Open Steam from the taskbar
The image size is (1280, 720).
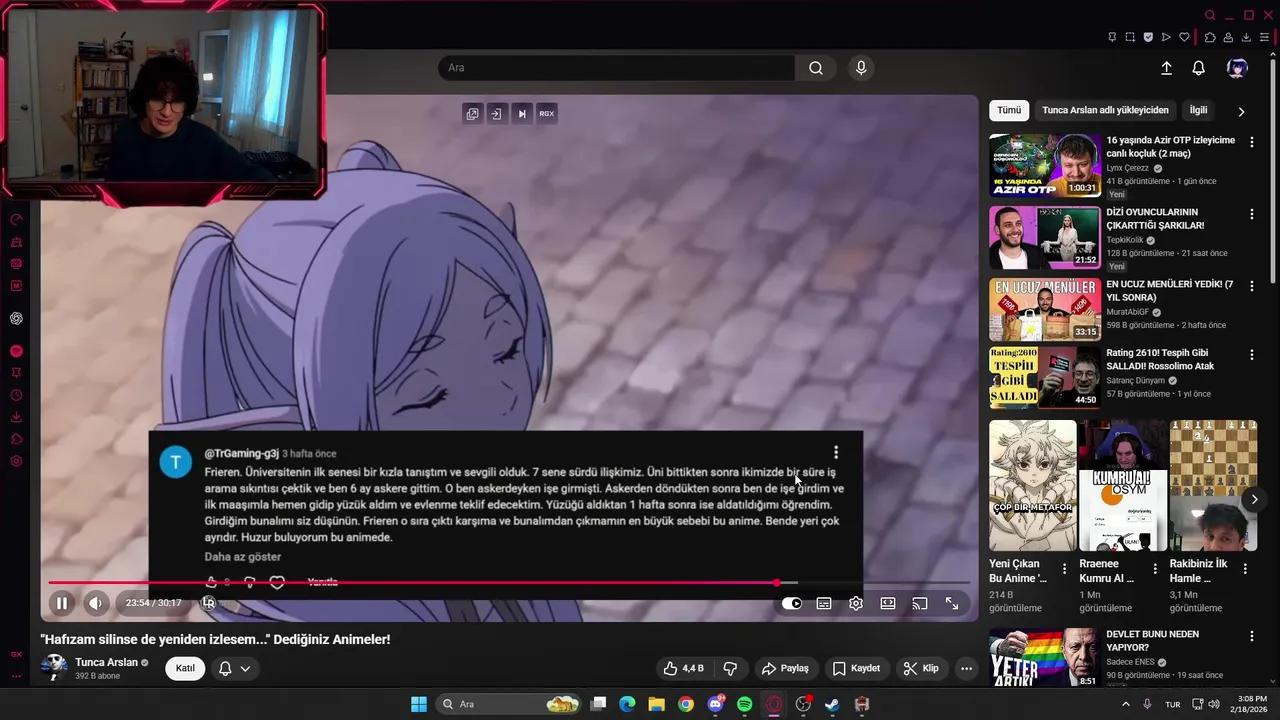coord(832,704)
